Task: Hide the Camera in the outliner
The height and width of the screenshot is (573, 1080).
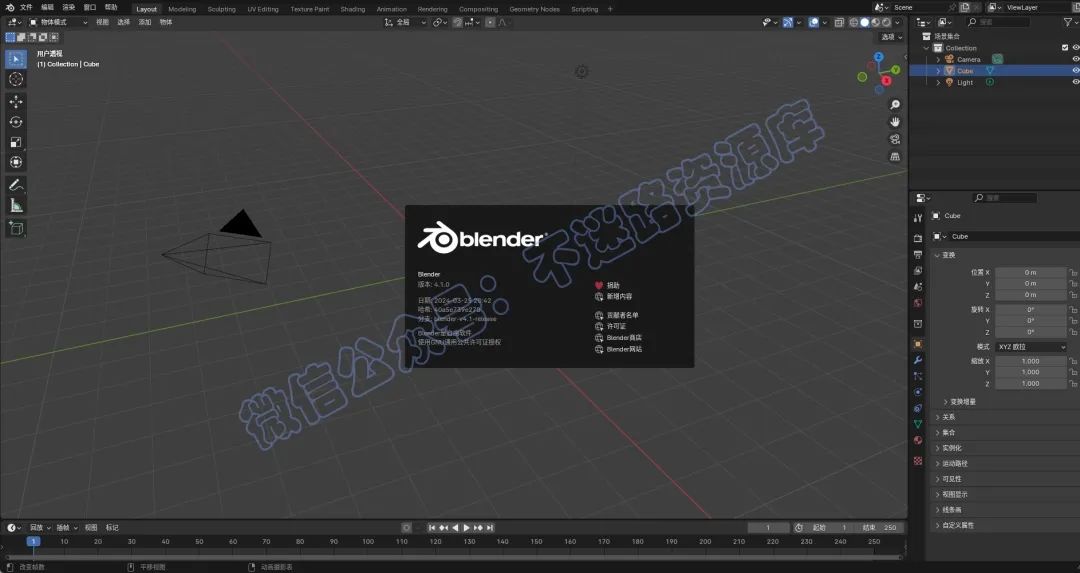Action: click(1075, 59)
